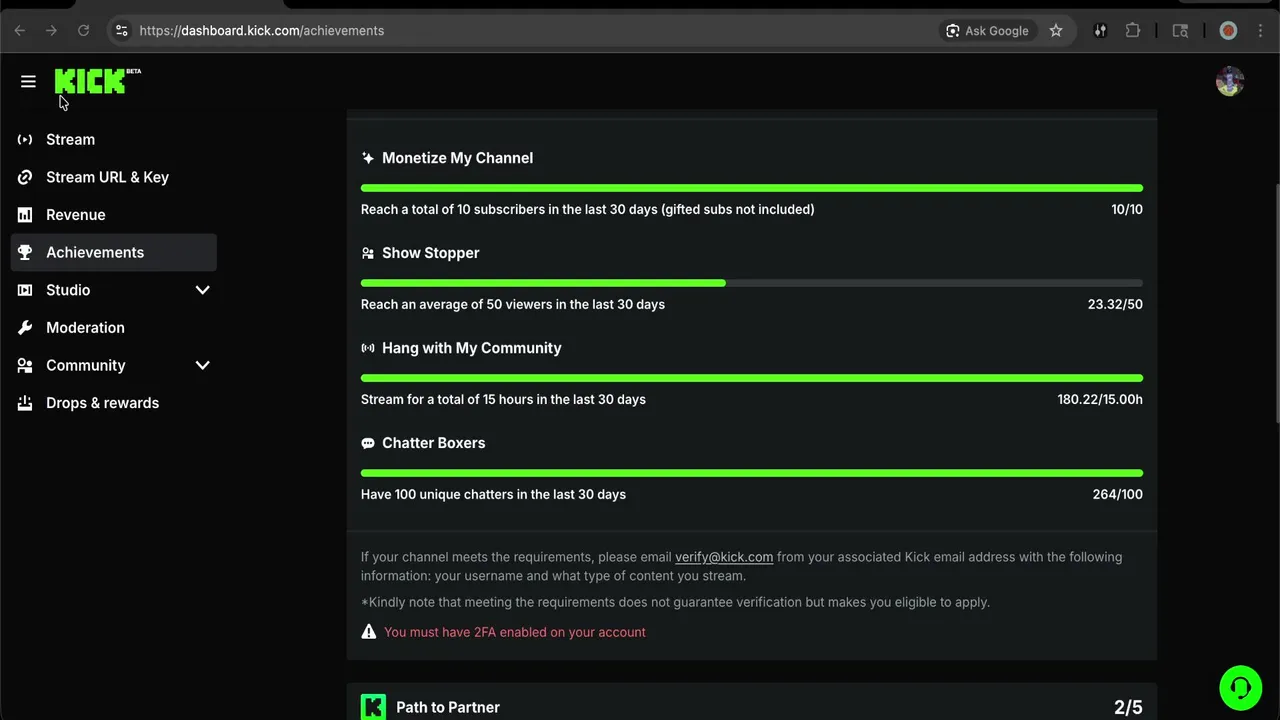Click the user profile avatar
The image size is (1280, 720).
[x=1229, y=82]
